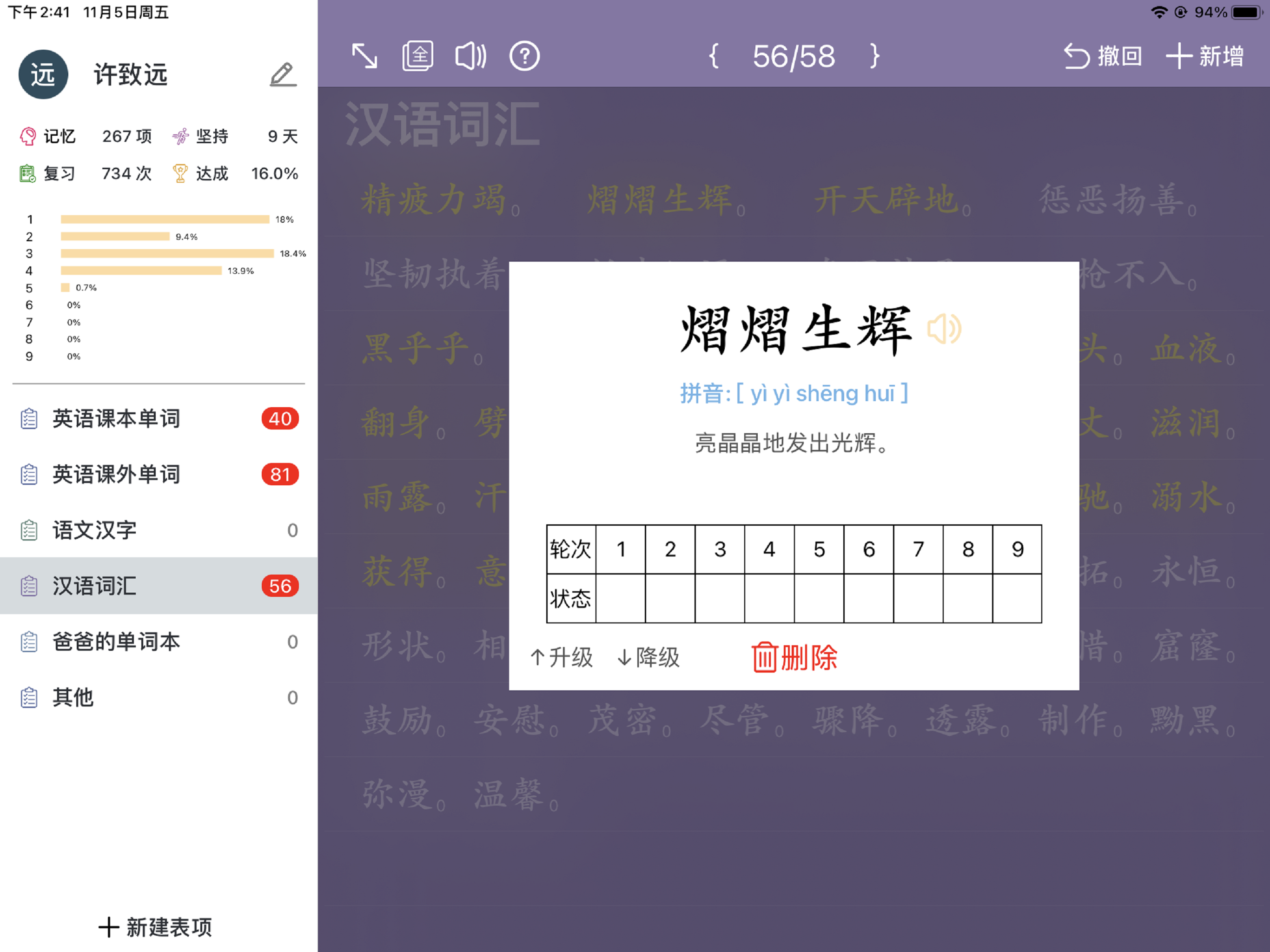Image resolution: width=1270 pixels, height=952 pixels.
Task: Select the word 精疲力竭 in background
Action: coord(434,200)
